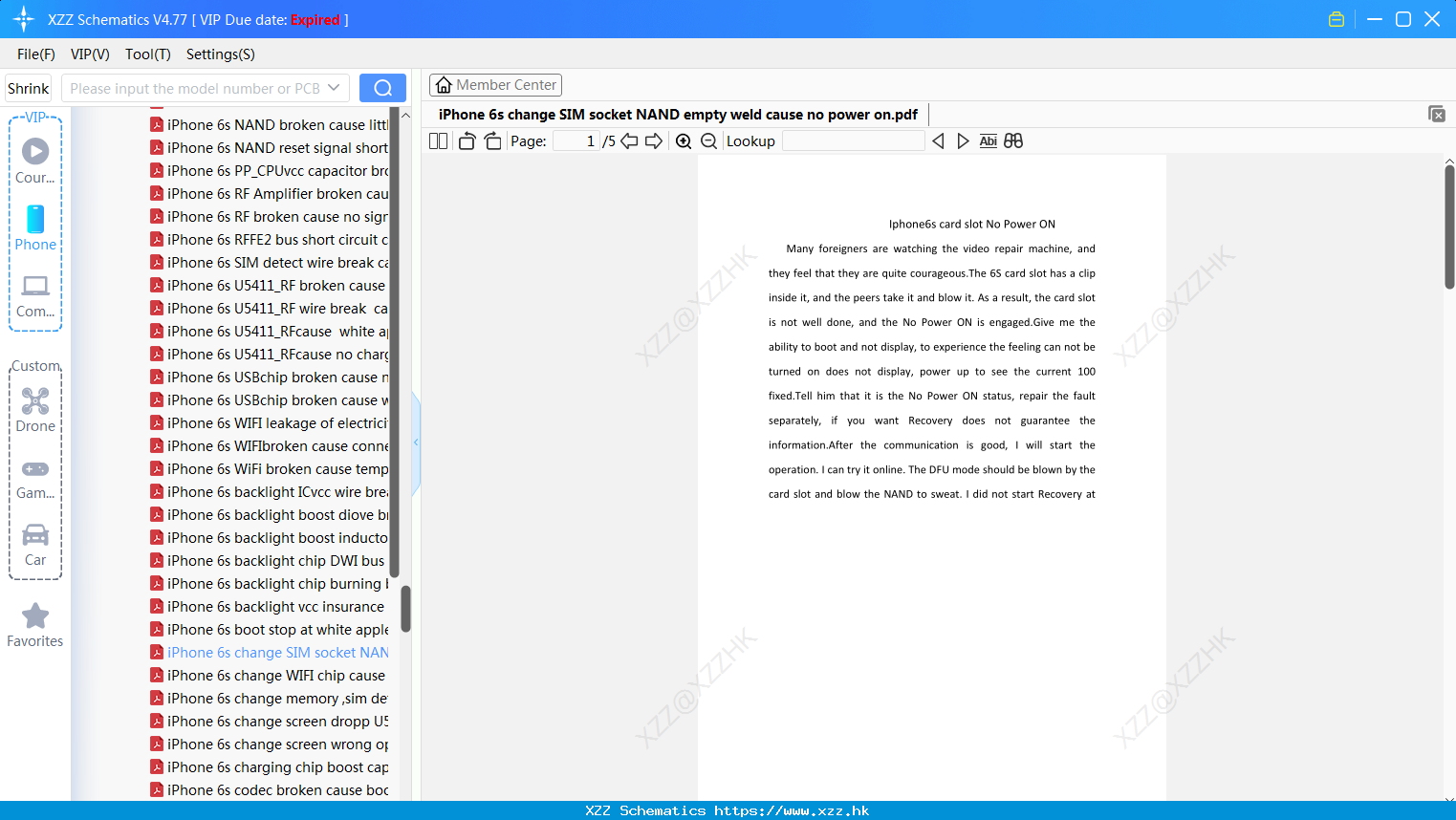Click the blue search button

(x=382, y=88)
